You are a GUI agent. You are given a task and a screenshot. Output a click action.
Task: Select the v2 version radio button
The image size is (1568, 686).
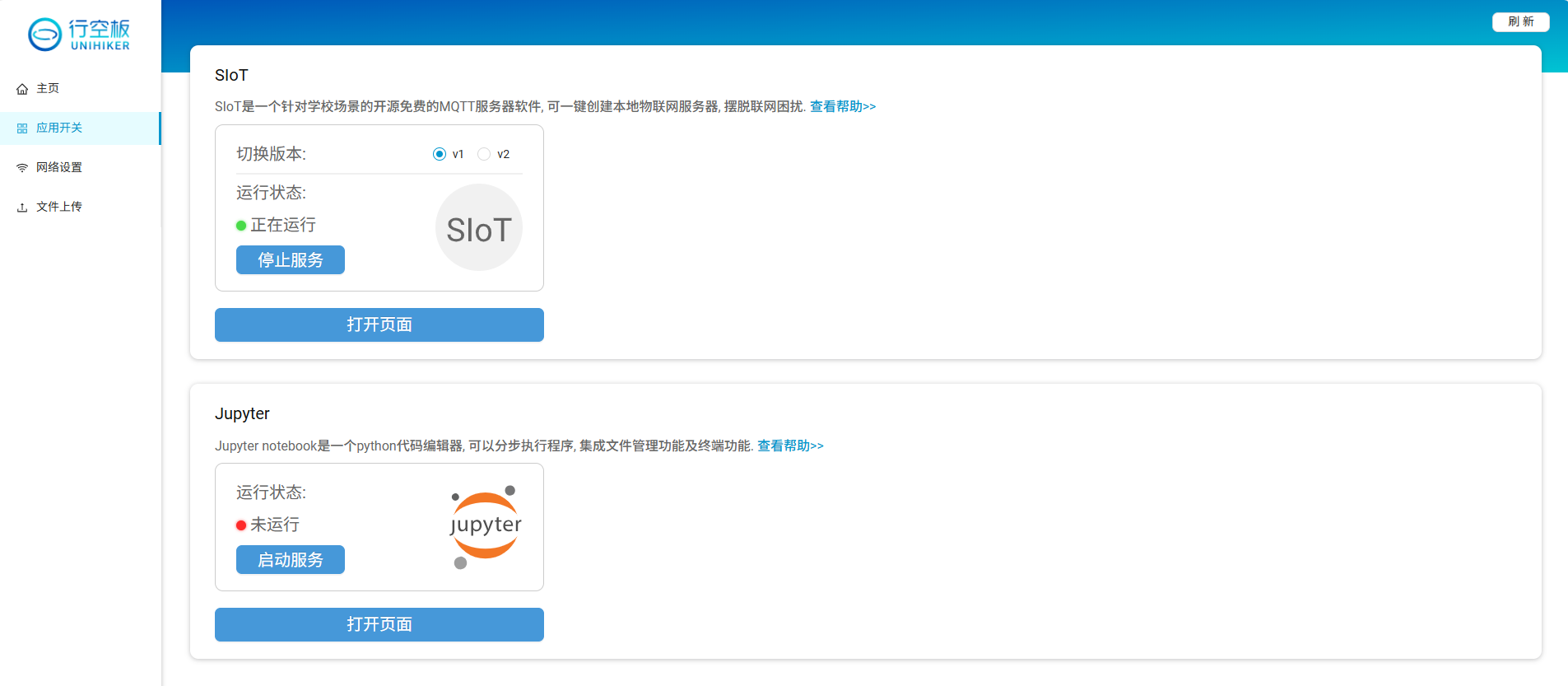(484, 154)
